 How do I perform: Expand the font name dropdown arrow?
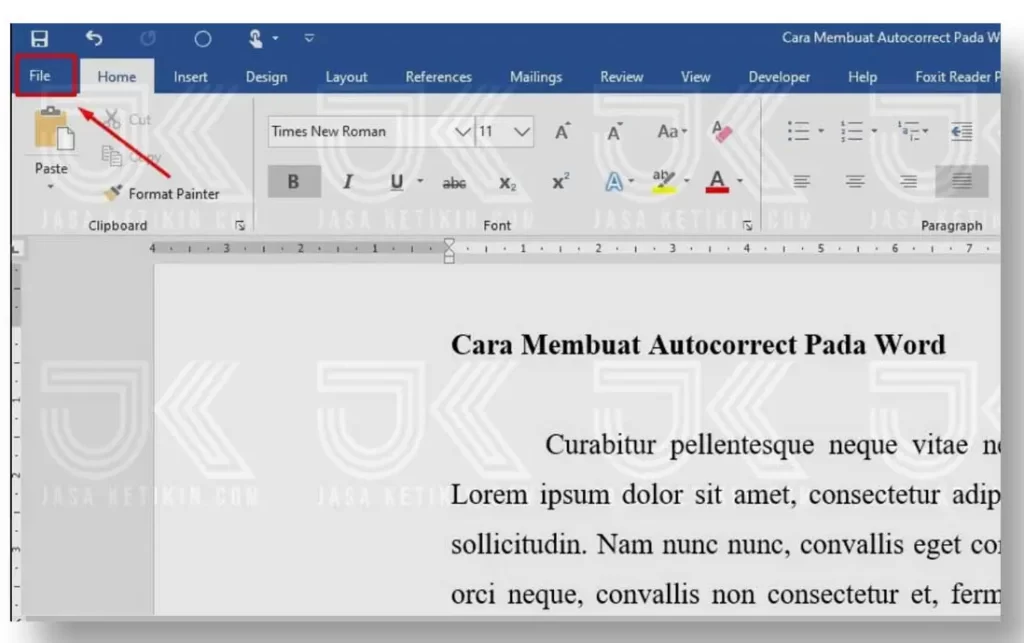(462, 132)
